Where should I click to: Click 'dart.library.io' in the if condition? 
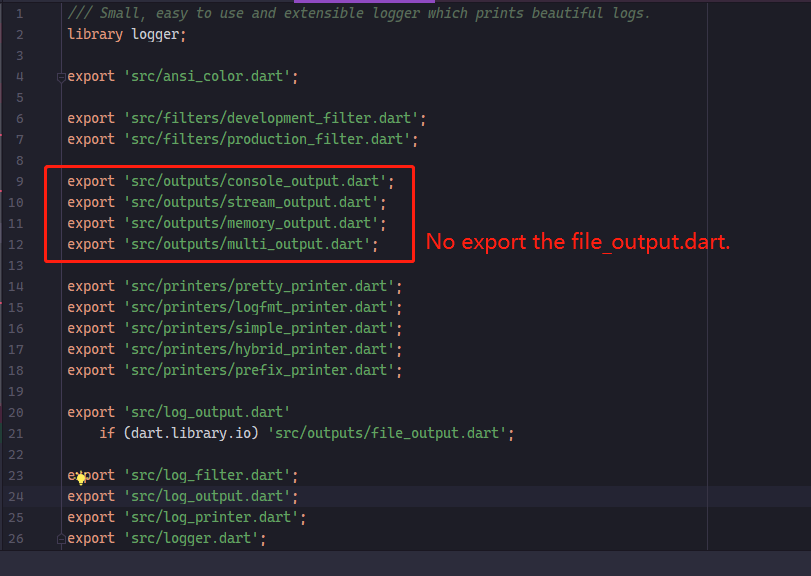pos(191,433)
